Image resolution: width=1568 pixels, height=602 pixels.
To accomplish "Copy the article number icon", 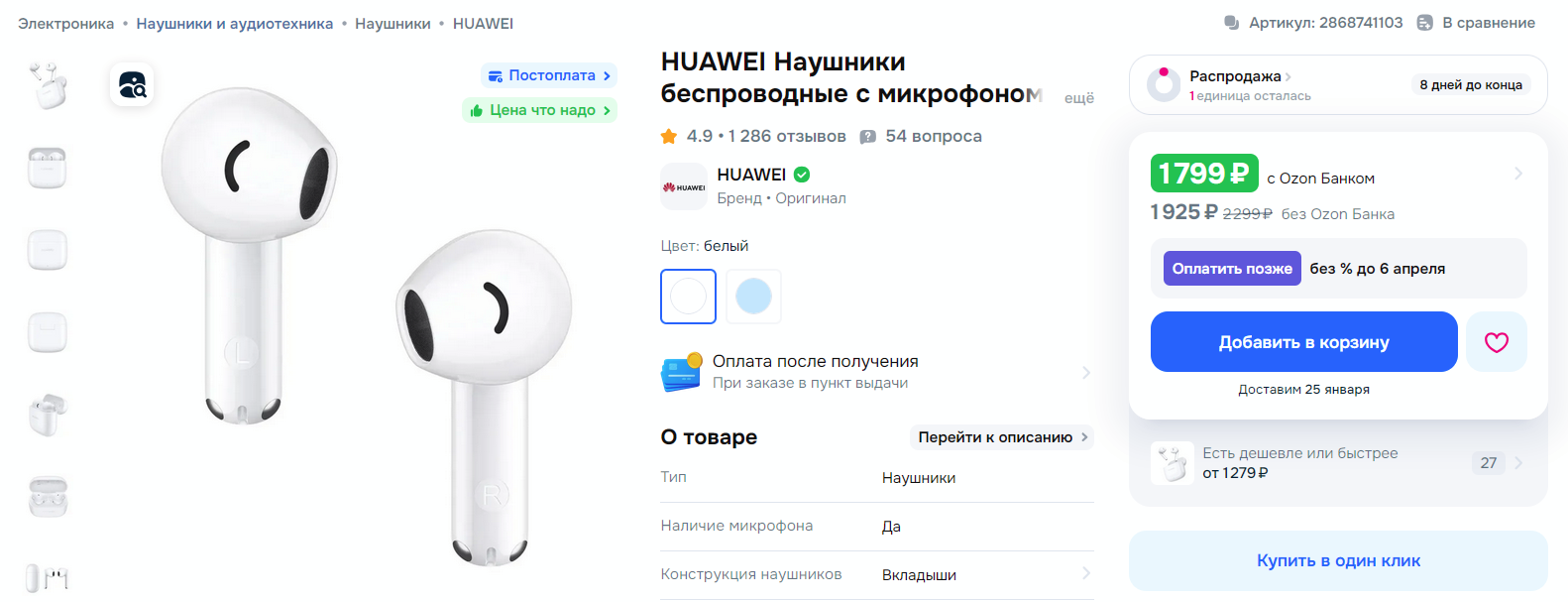I will (1232, 23).
